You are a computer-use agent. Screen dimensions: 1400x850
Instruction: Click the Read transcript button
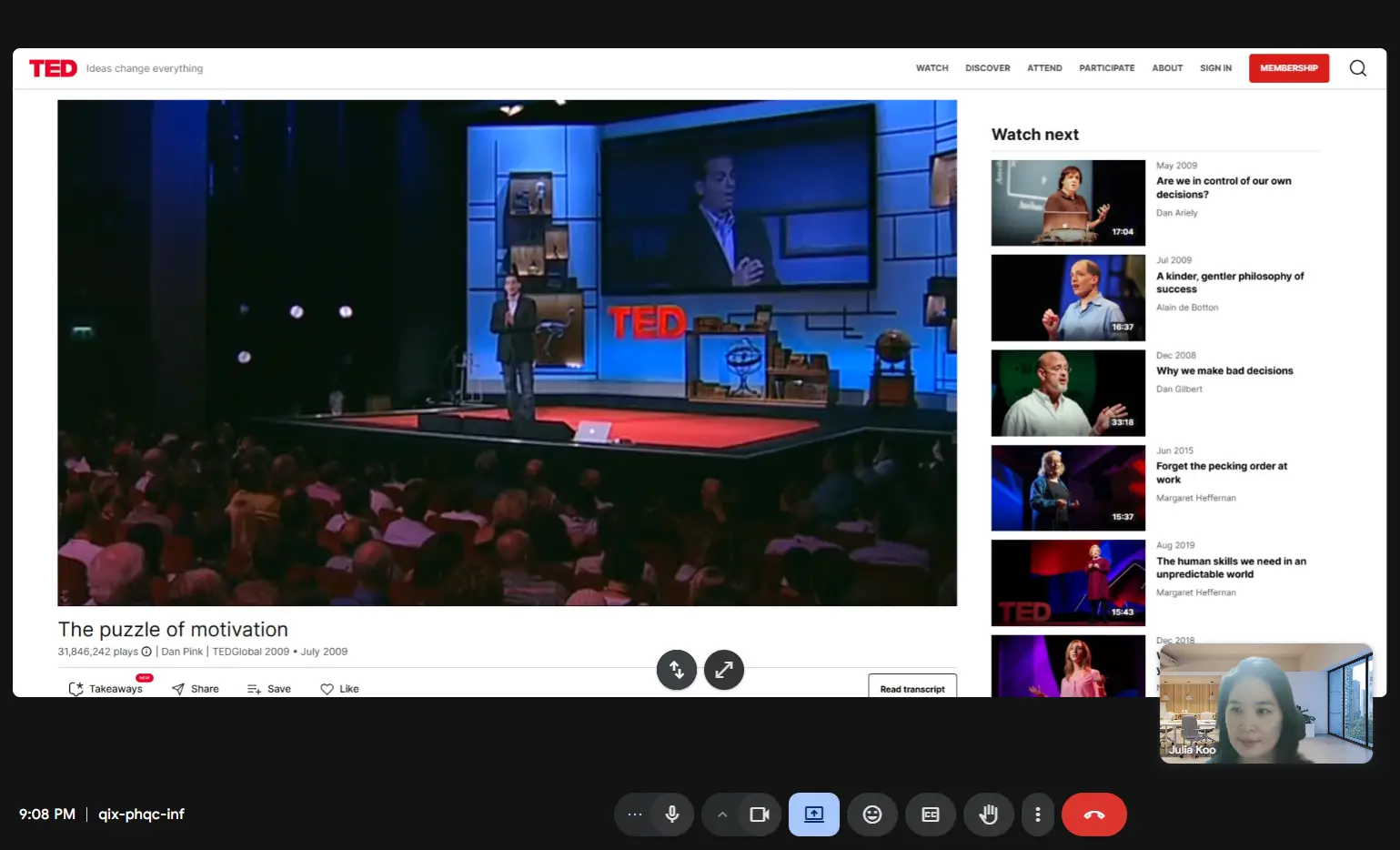click(912, 687)
